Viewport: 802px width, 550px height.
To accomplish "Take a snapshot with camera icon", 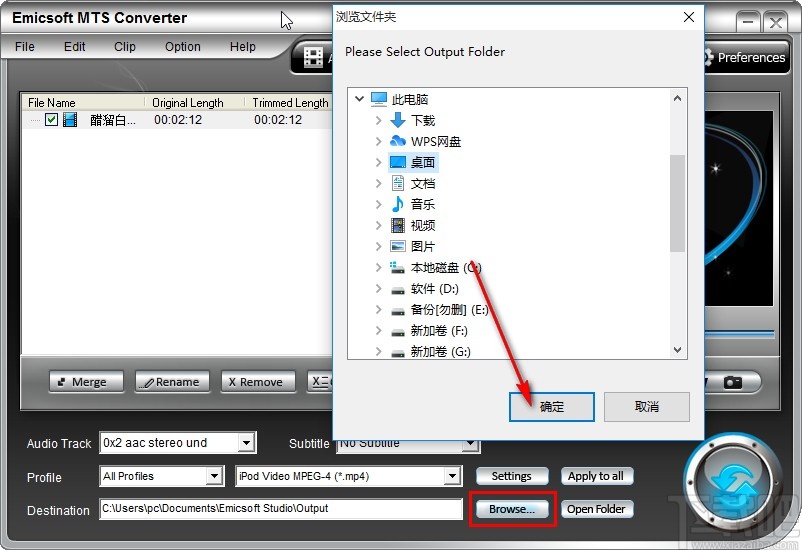I will click(x=732, y=382).
